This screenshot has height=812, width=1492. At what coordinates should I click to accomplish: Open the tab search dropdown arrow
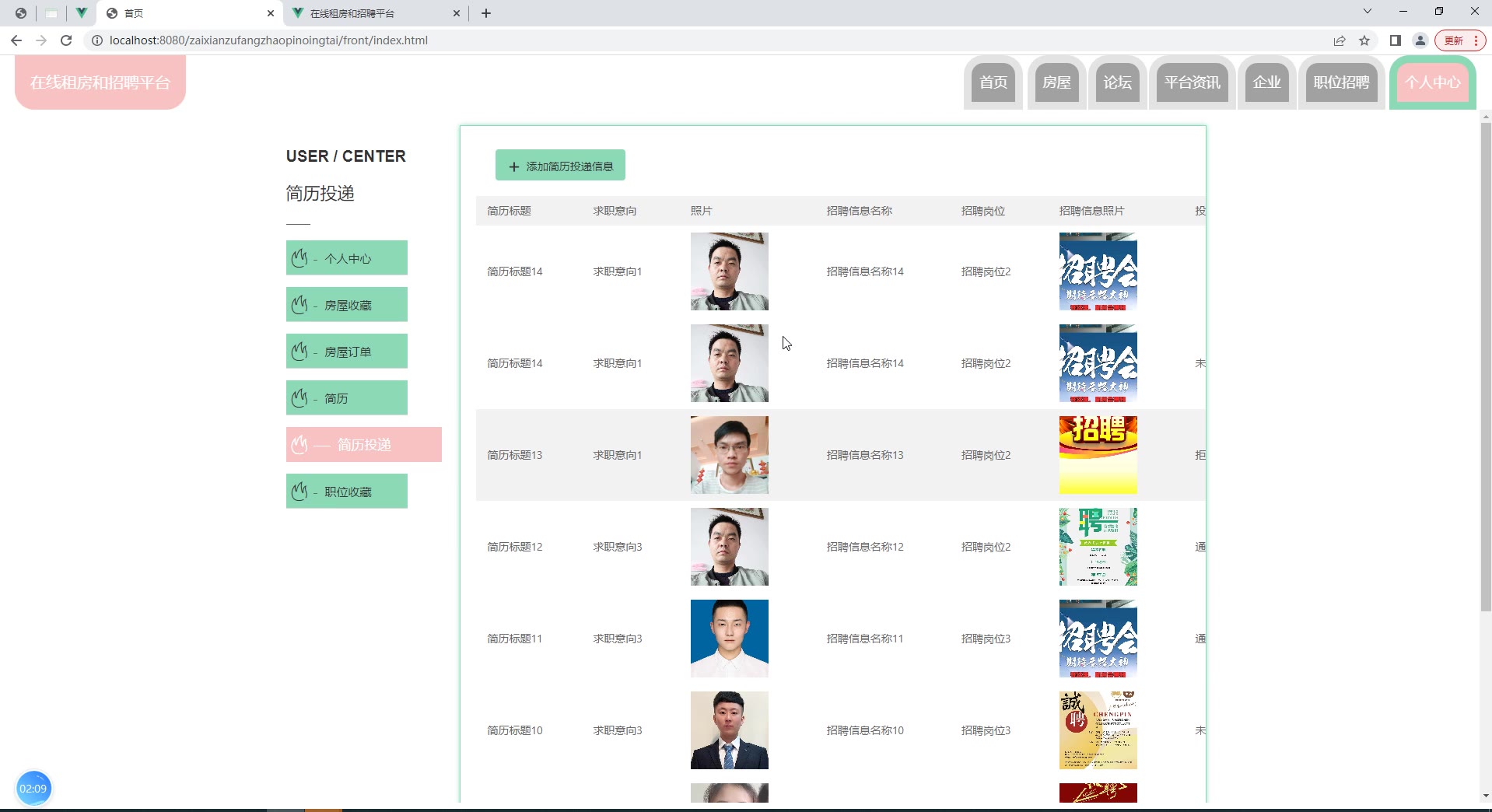pos(1367,12)
